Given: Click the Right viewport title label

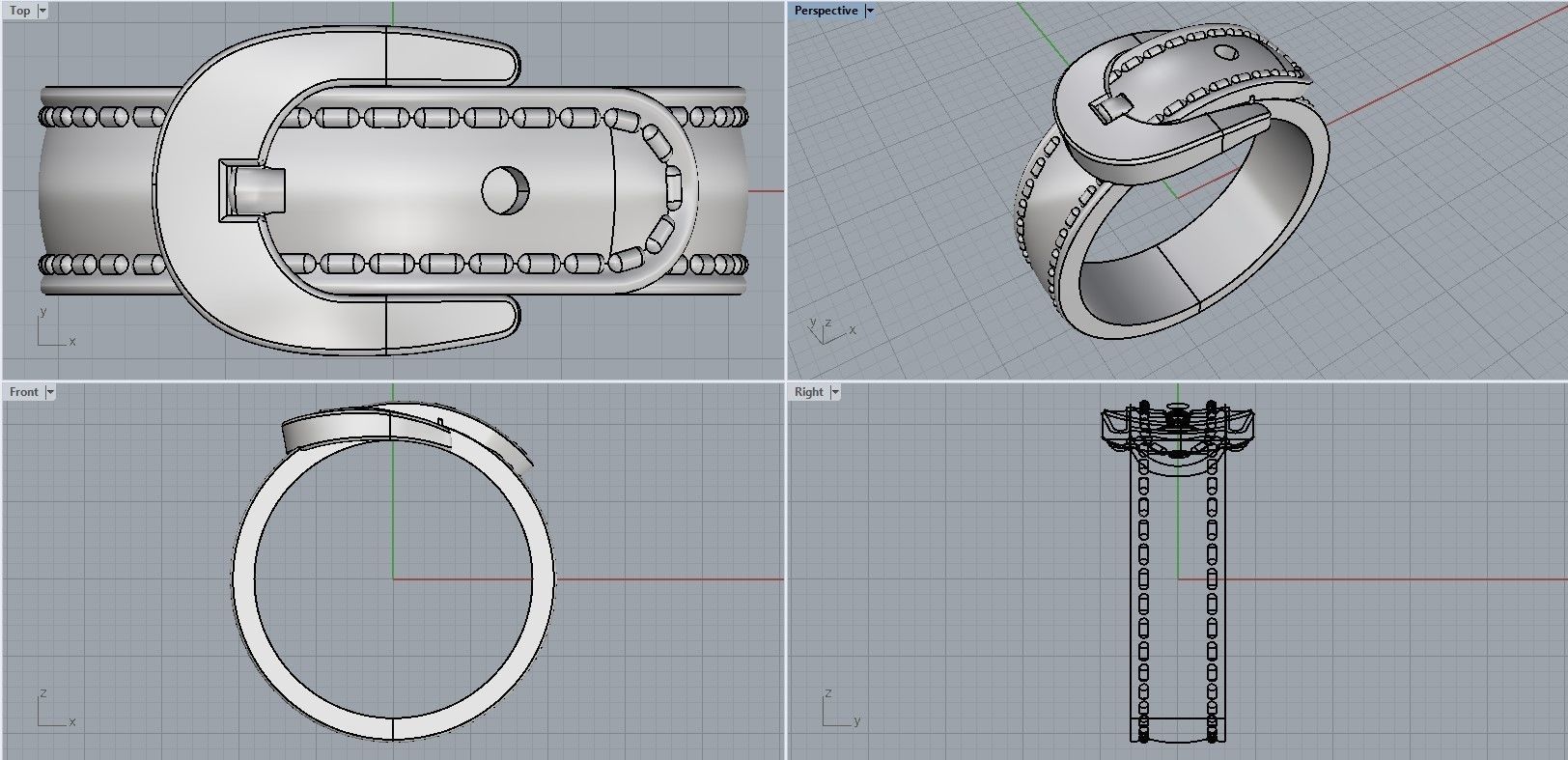Looking at the screenshot, I should [809, 392].
